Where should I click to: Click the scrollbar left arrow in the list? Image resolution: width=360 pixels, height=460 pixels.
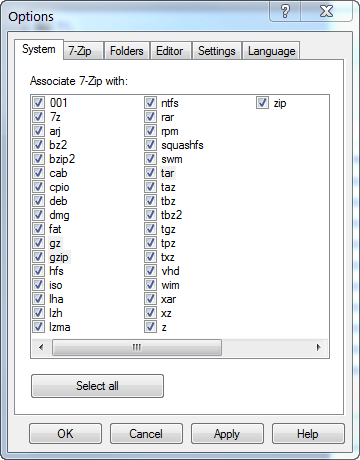[x=41, y=347]
